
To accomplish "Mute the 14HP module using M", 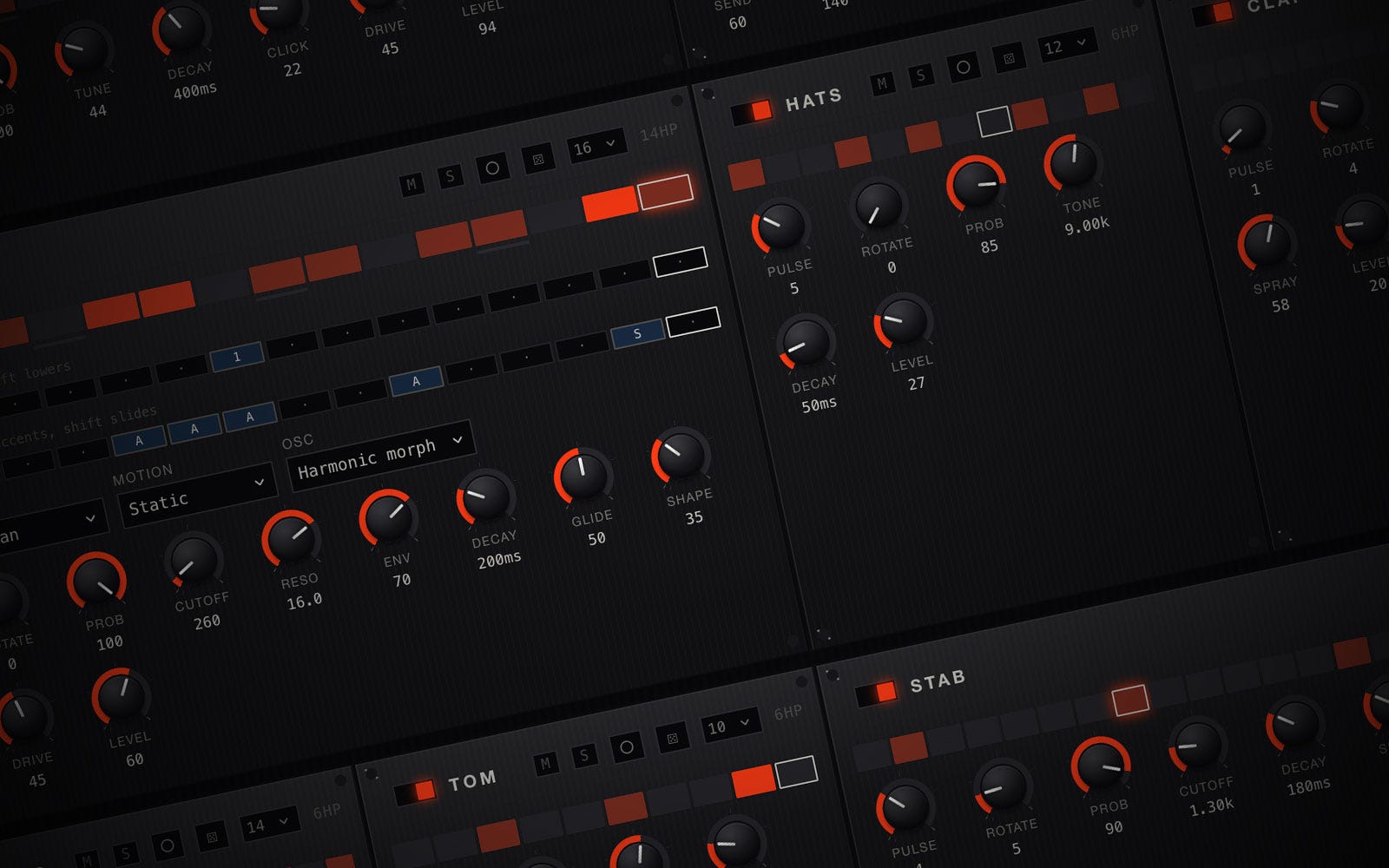I will pyautogui.click(x=411, y=184).
